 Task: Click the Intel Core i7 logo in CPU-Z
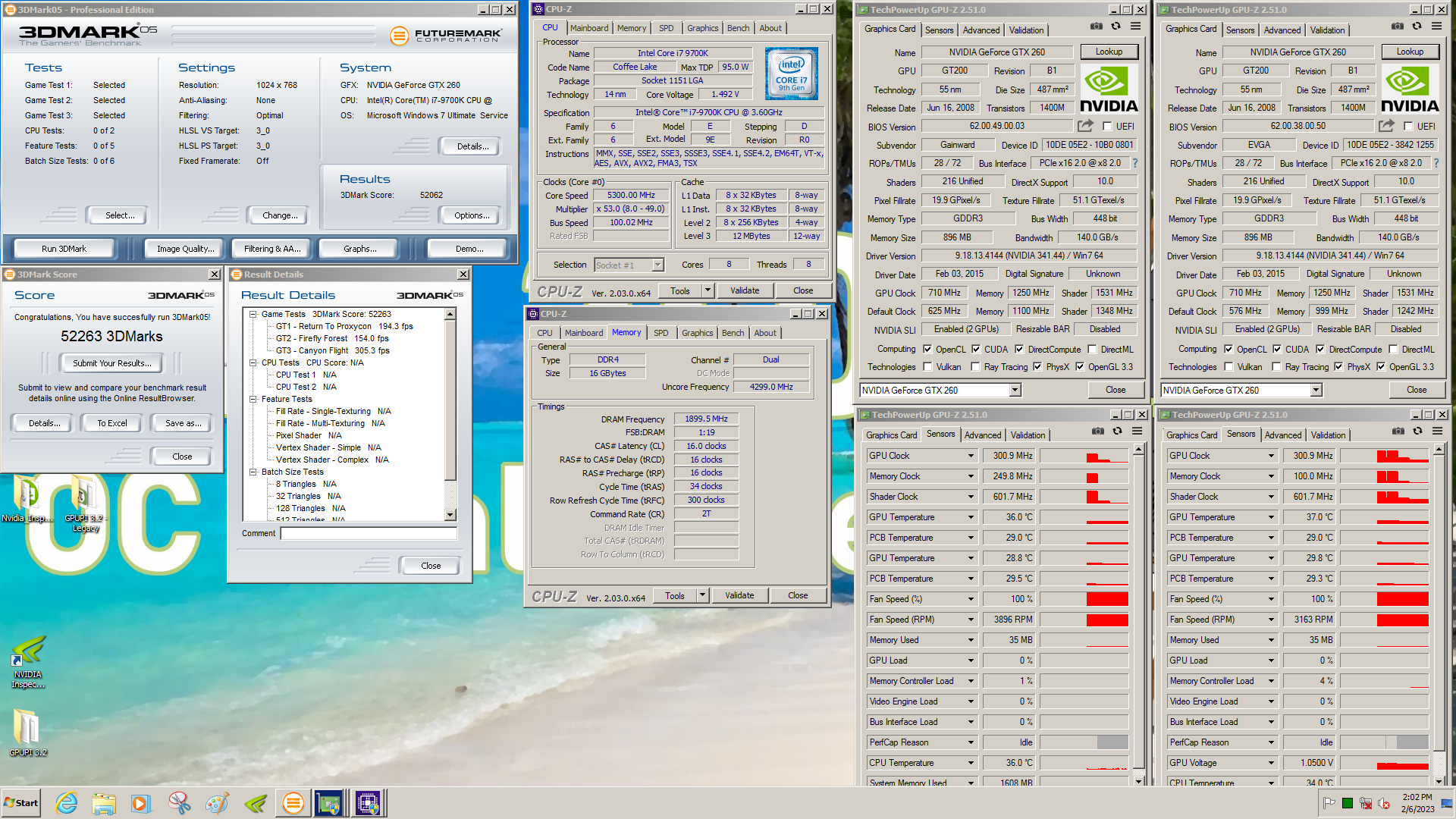pyautogui.click(x=792, y=74)
